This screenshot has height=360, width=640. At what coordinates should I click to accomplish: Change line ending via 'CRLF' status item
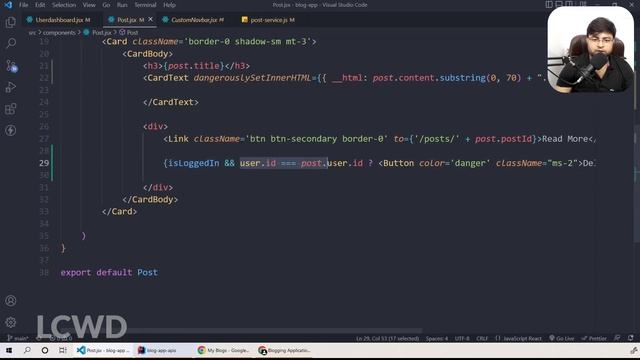coord(482,338)
